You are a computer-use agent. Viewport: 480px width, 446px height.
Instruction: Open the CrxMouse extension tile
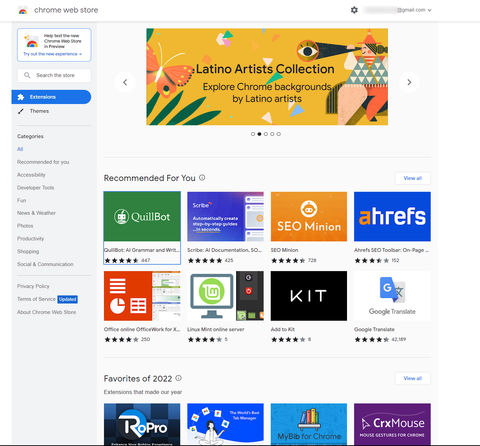click(392, 424)
